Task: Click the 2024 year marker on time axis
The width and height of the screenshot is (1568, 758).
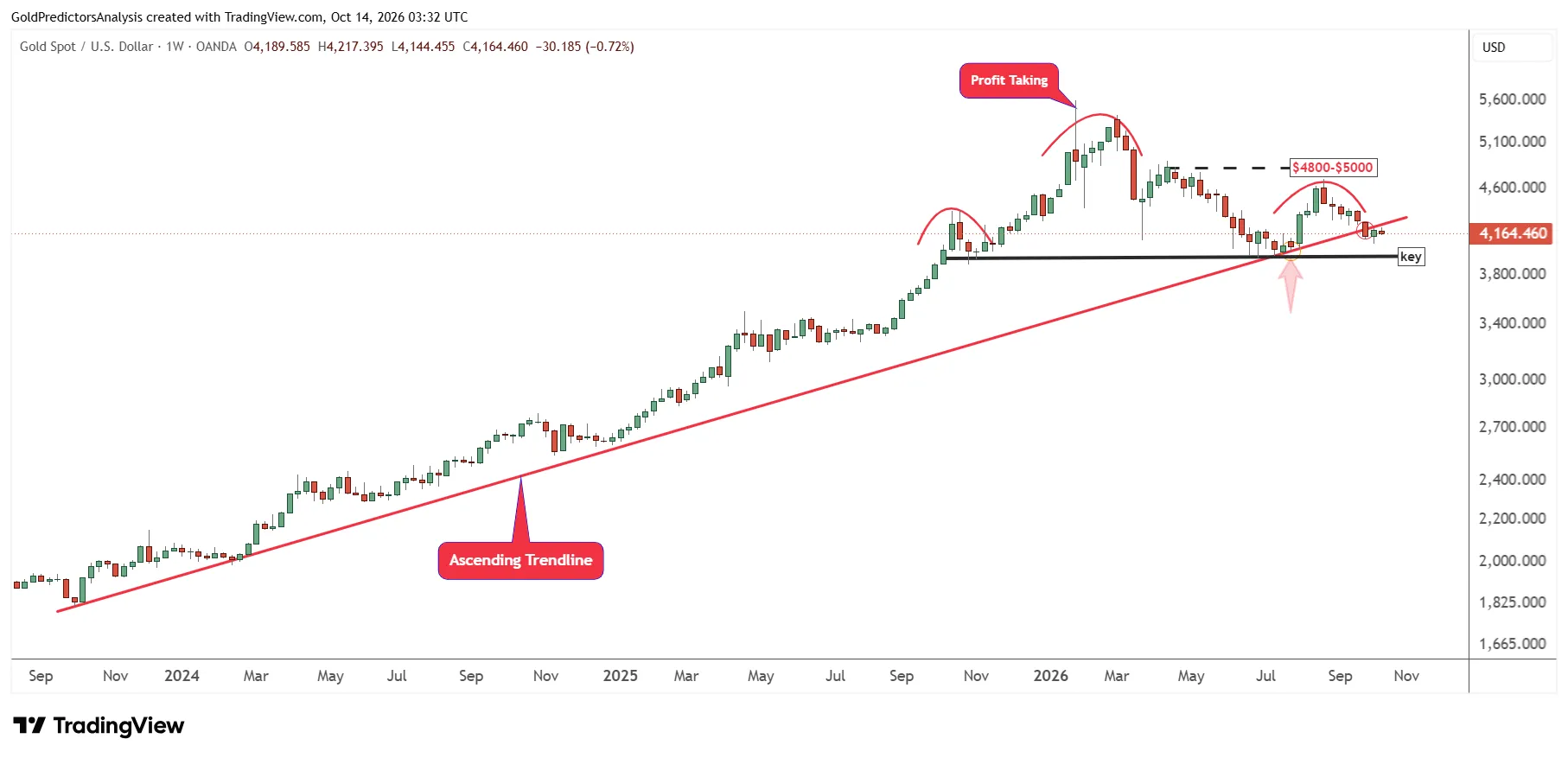Action: pyautogui.click(x=182, y=676)
